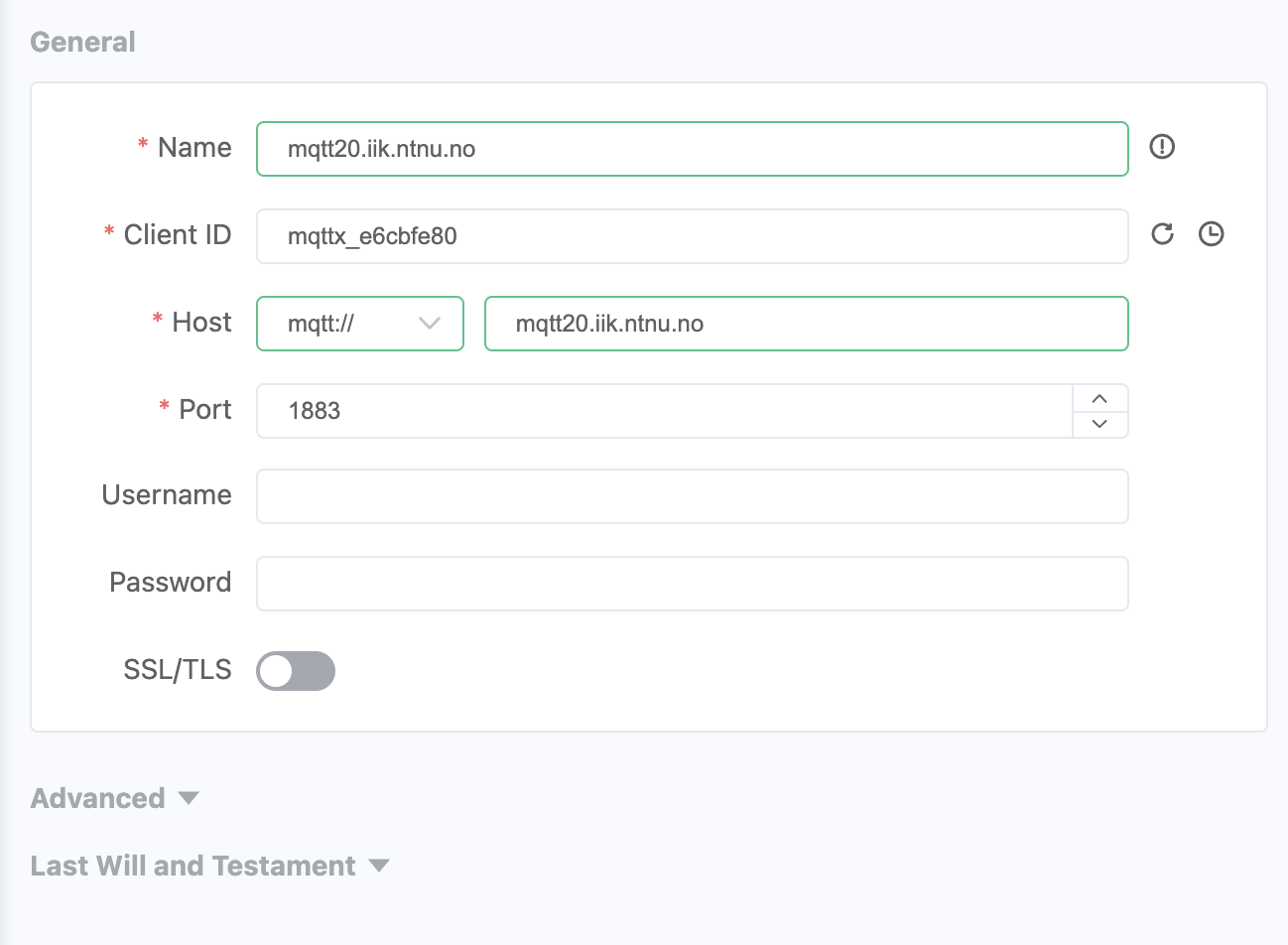Click the clock timestamp icon beside Client ID
Viewport: 1288px width, 945px height.
pos(1211,234)
